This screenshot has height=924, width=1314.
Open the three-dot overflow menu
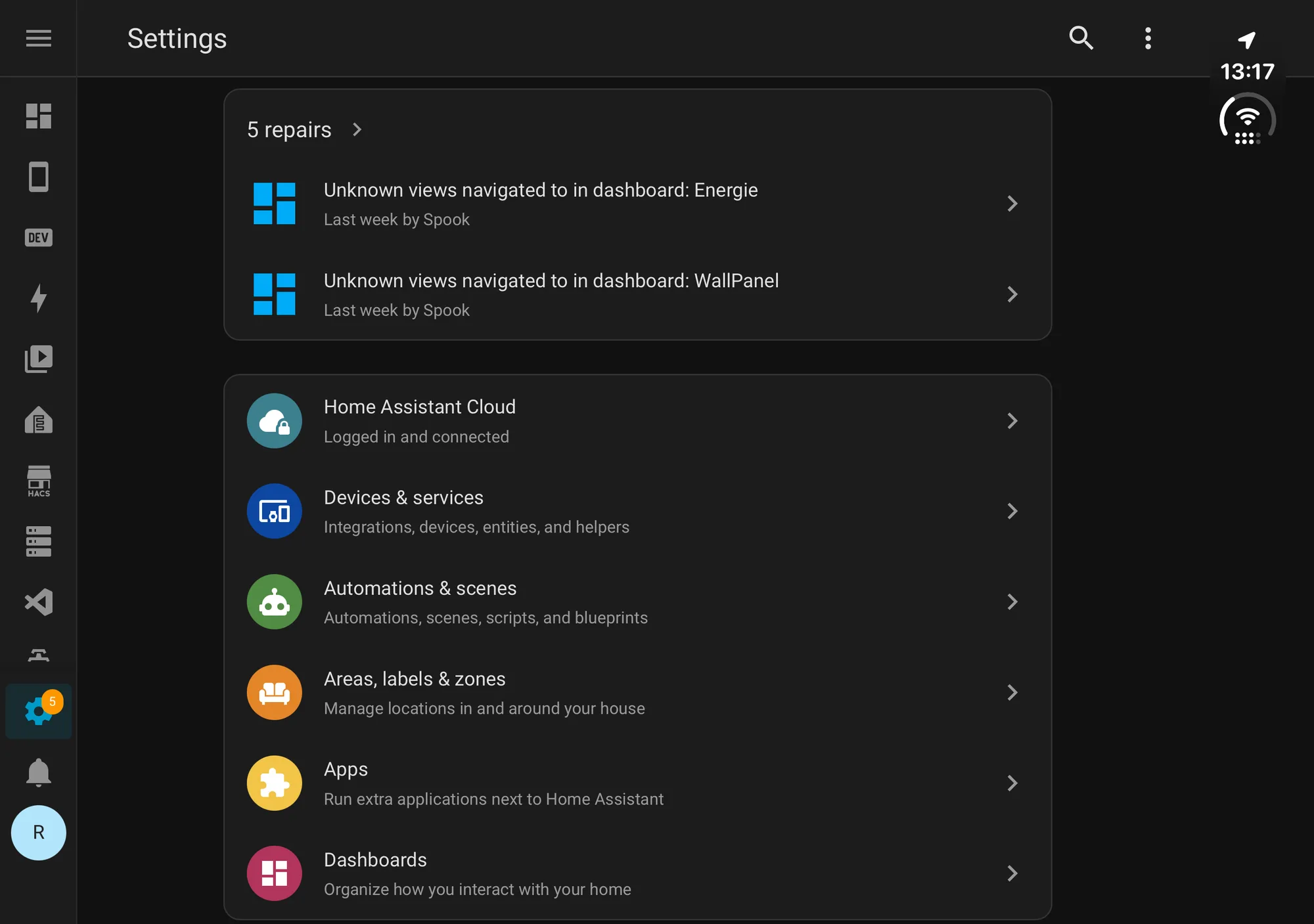1148,38
